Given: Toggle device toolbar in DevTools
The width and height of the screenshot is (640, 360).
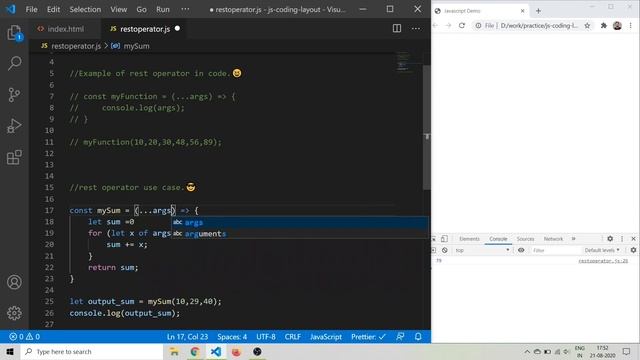Looking at the screenshot, I should coord(444,239).
